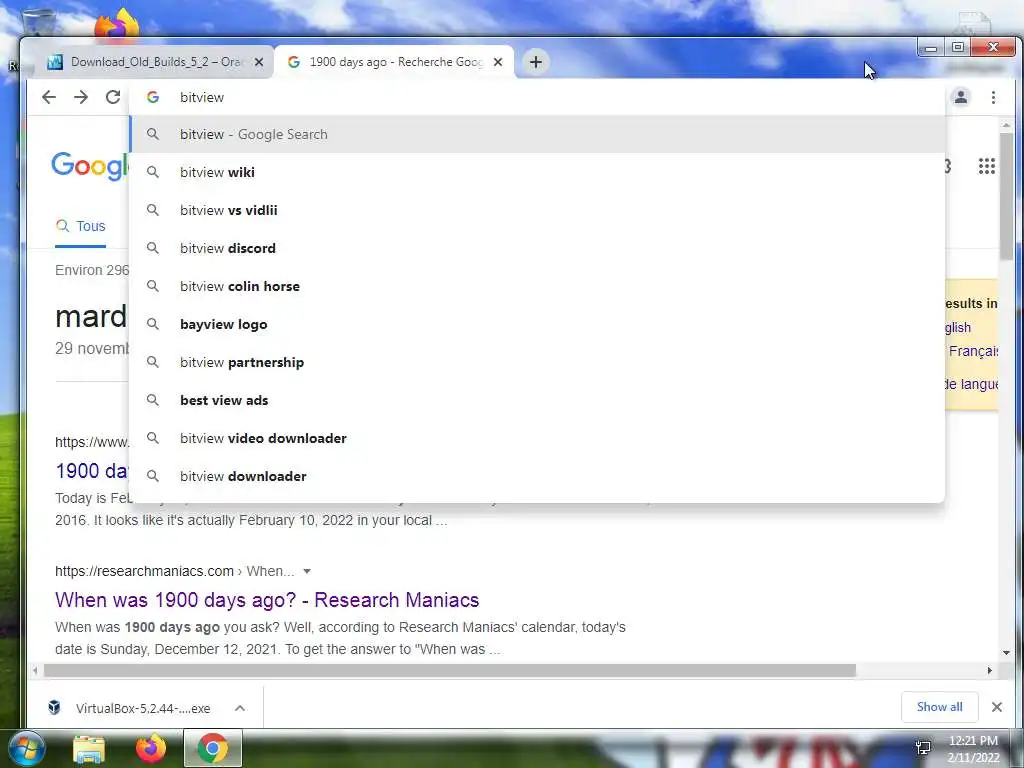Choose the bitview downloader suggestion

tap(537, 476)
